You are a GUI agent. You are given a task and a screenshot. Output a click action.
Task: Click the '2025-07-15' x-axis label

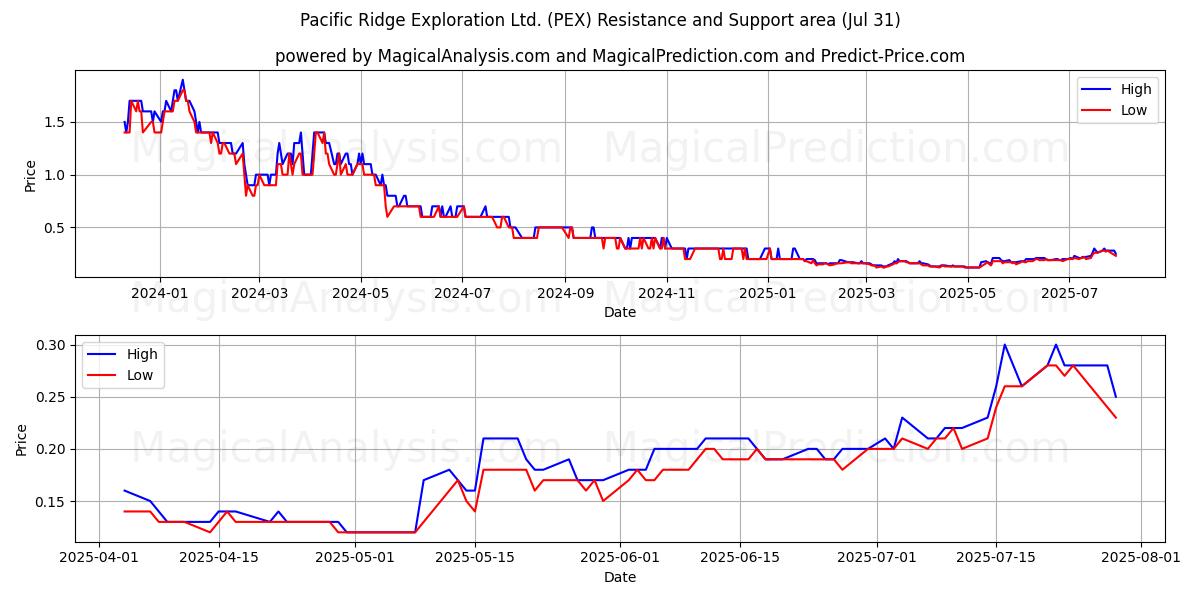[997, 557]
